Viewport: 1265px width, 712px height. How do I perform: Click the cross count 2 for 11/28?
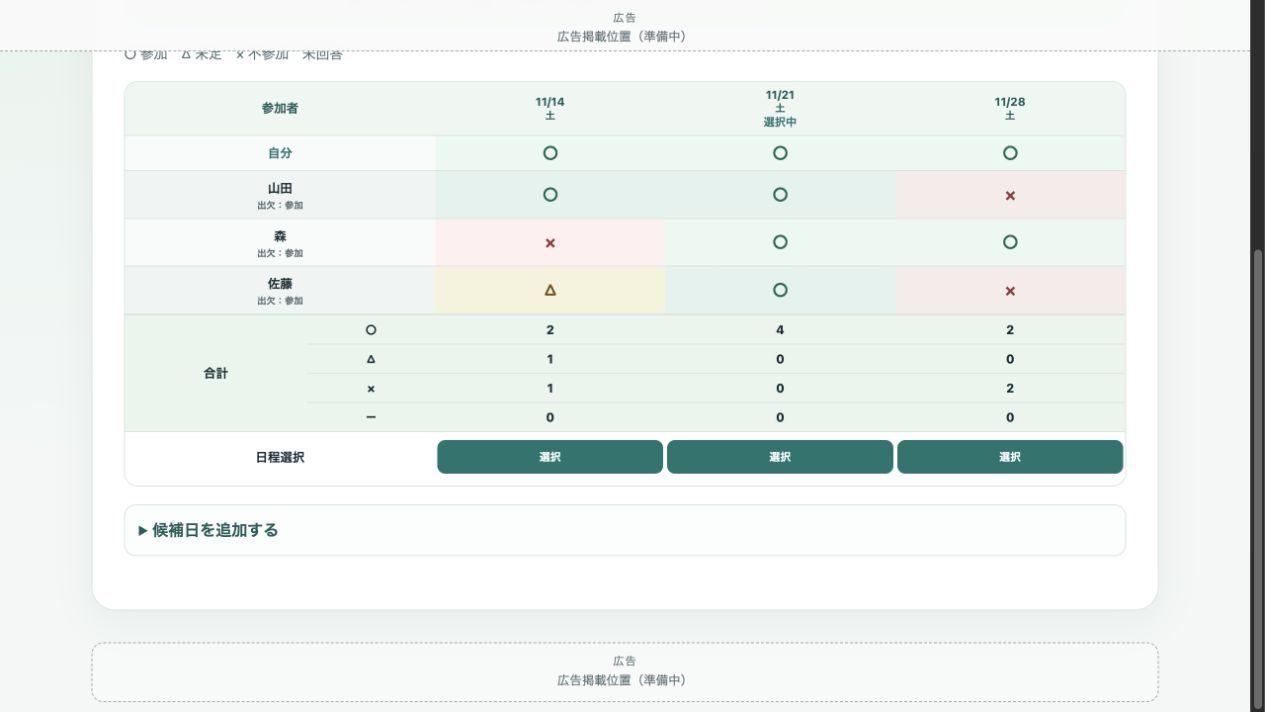1010,388
